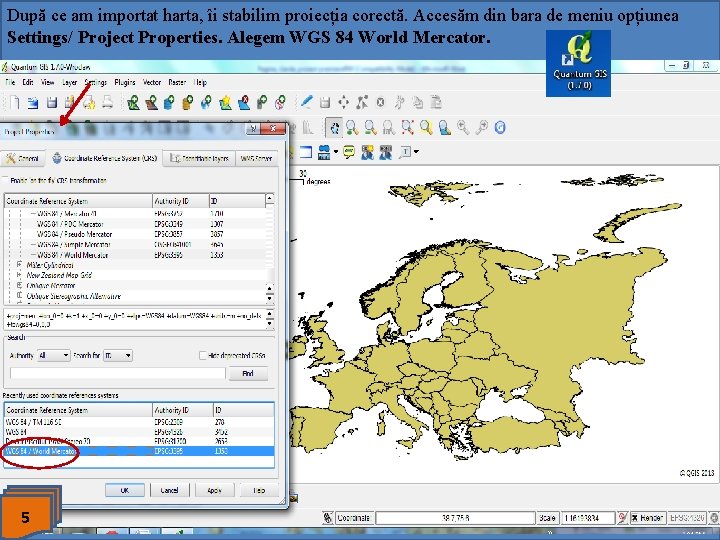Image resolution: width=720 pixels, height=540 pixels.
Task: Expand Oblique Stereographic Alternative node
Action: [19, 296]
